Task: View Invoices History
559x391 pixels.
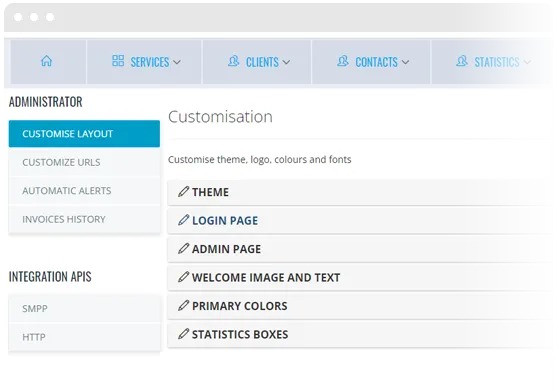Action: pos(84,219)
